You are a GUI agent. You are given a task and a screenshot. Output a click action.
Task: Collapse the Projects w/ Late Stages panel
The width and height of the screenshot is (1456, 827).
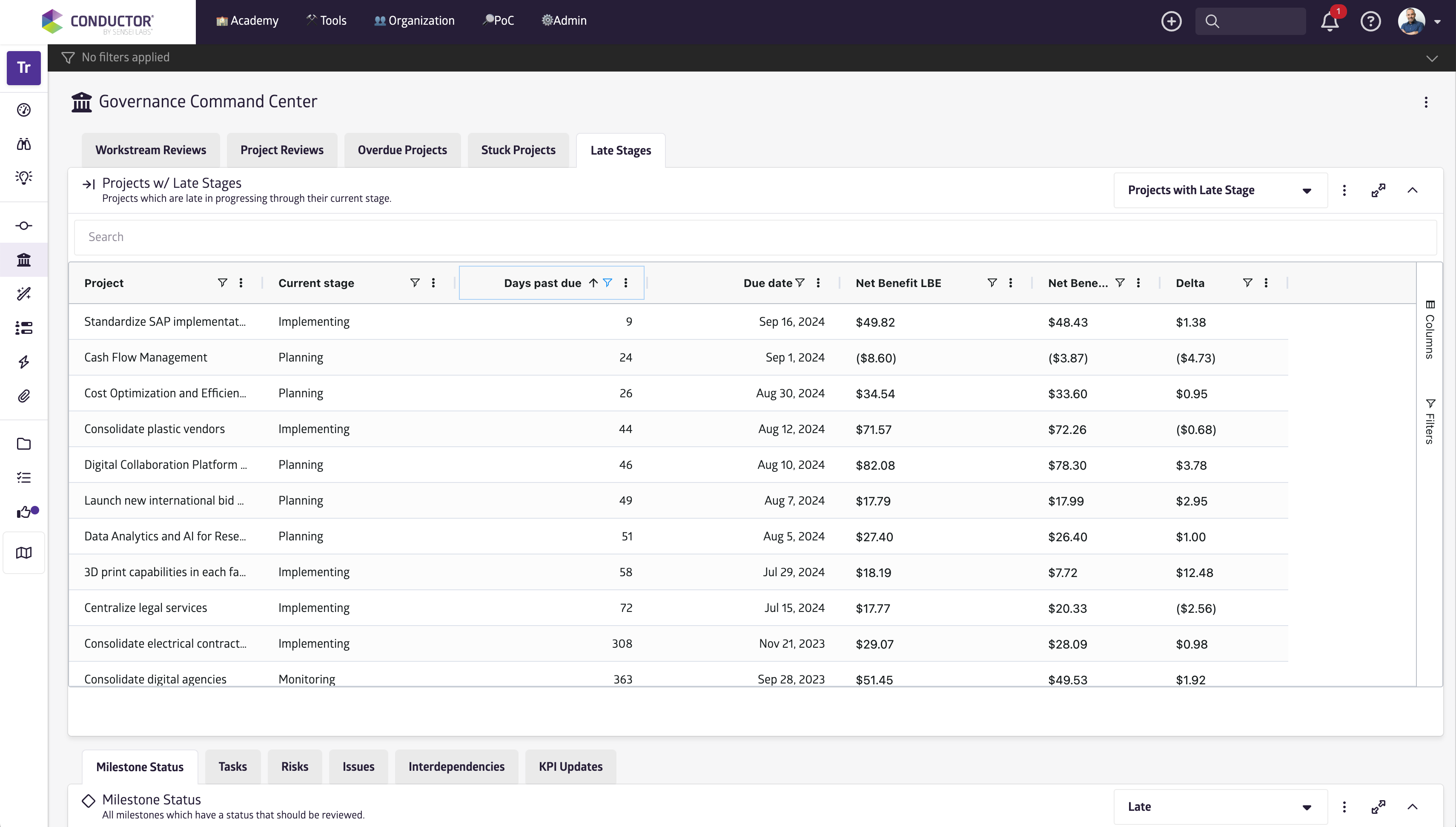1412,190
